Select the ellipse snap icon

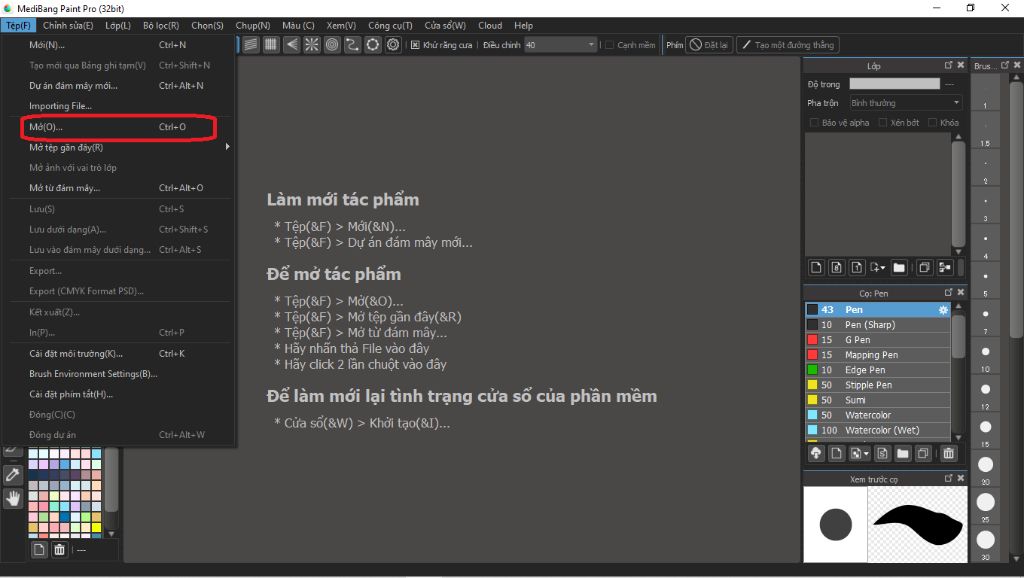pos(372,44)
